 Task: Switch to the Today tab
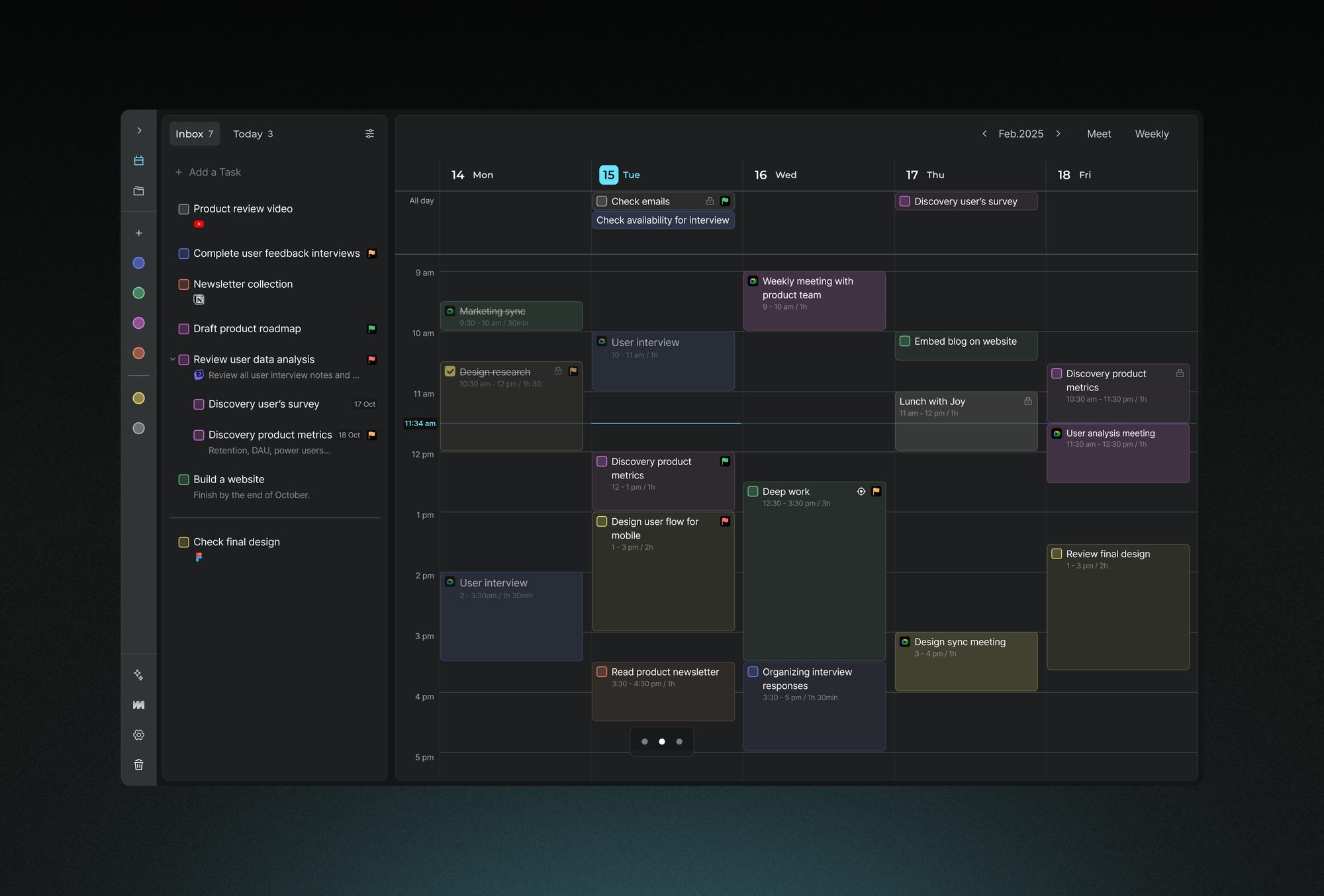coord(253,134)
